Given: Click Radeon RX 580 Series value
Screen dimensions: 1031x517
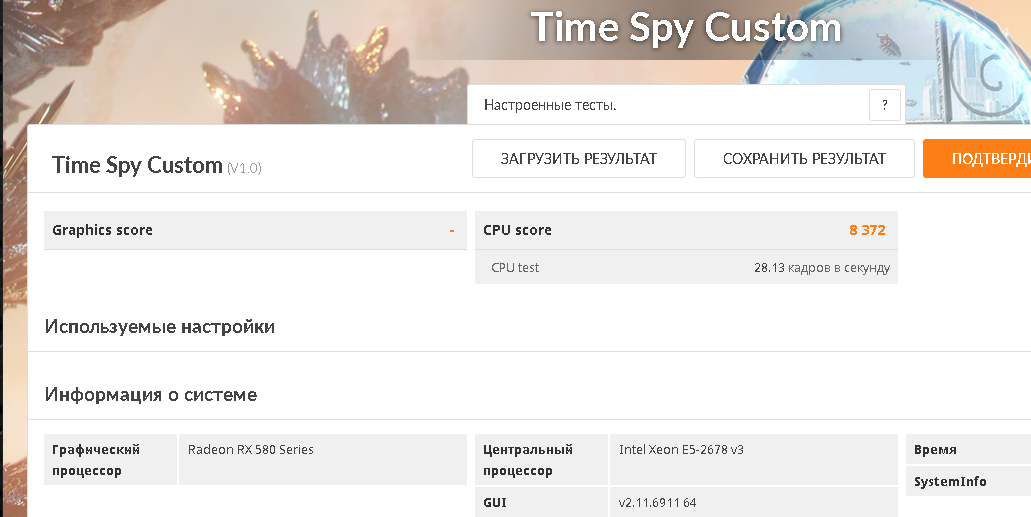Looking at the screenshot, I should coord(251,450).
